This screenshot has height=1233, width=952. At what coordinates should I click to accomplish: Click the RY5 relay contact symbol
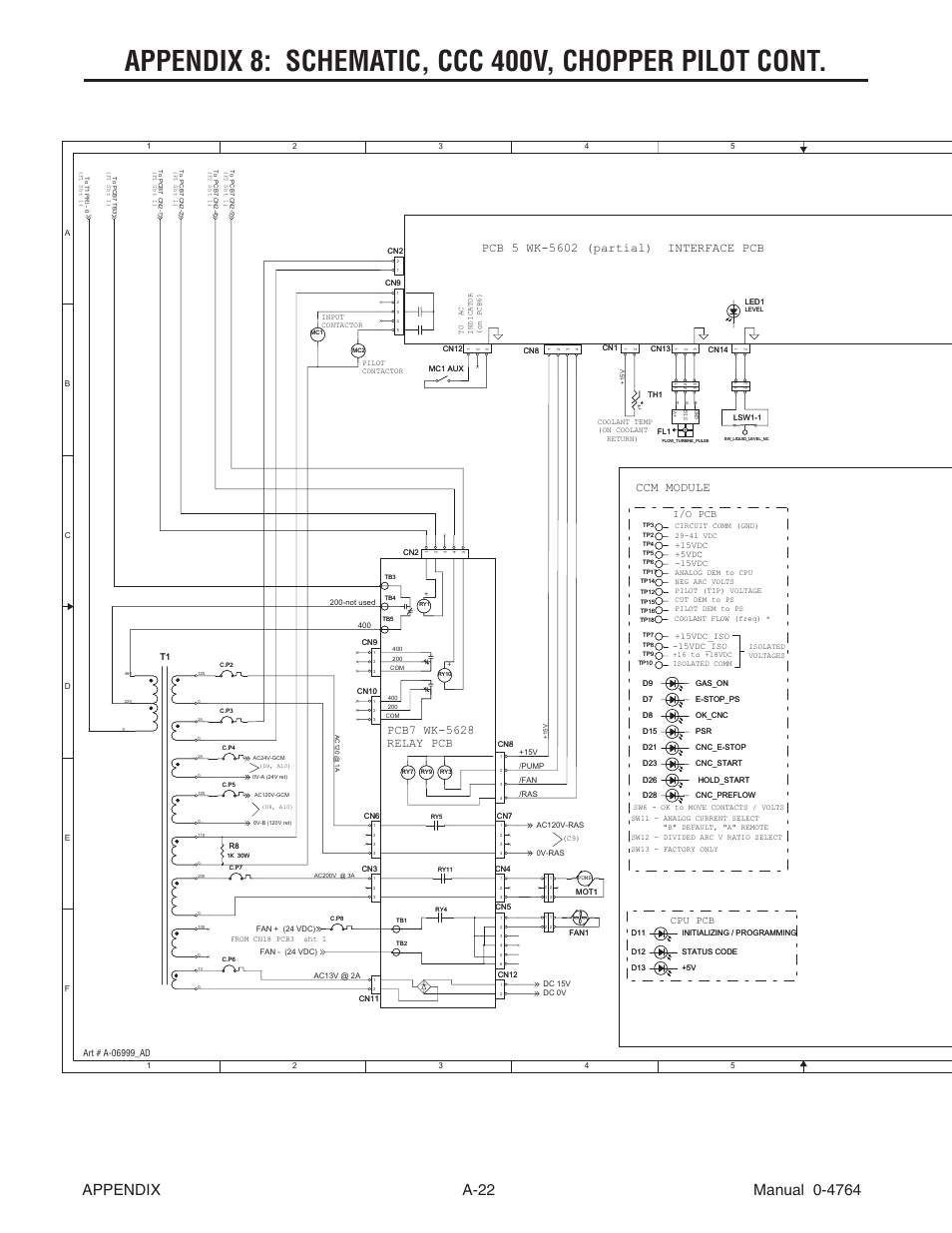pos(436,825)
